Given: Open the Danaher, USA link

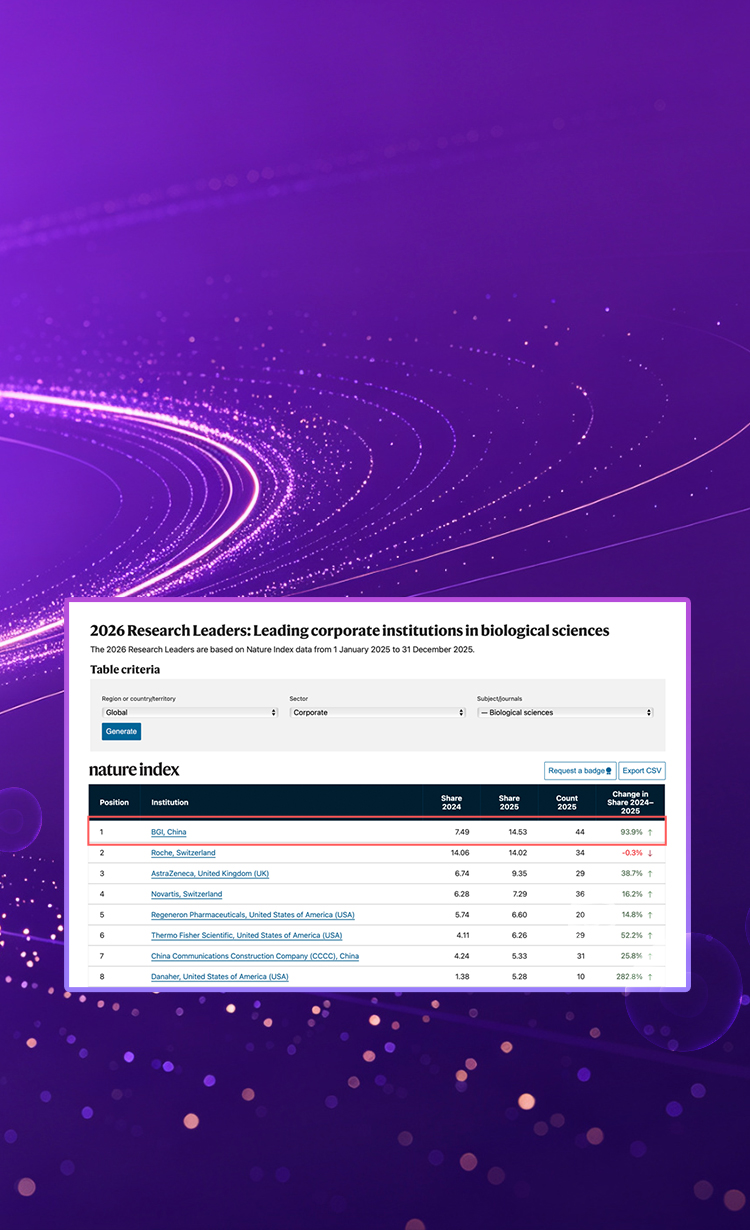Looking at the screenshot, I should click(x=220, y=976).
